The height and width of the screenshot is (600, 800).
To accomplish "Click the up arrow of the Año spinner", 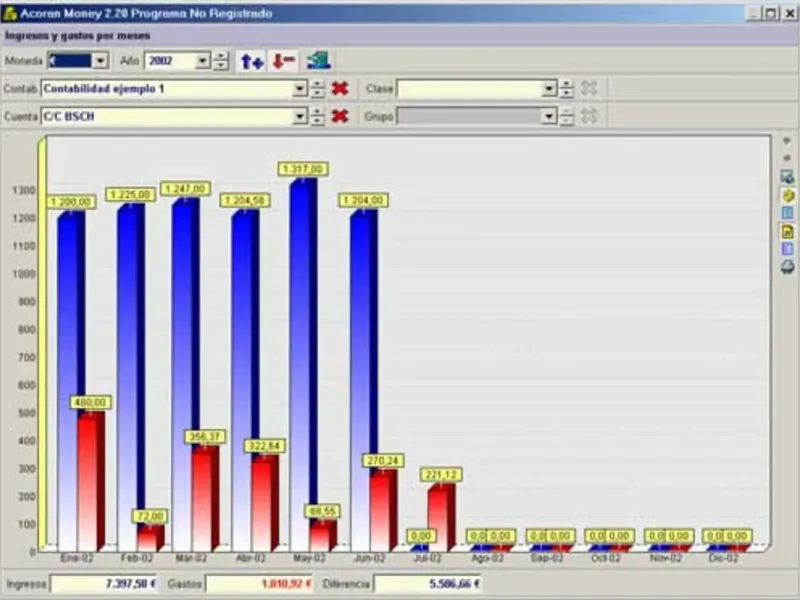I will (220, 56).
